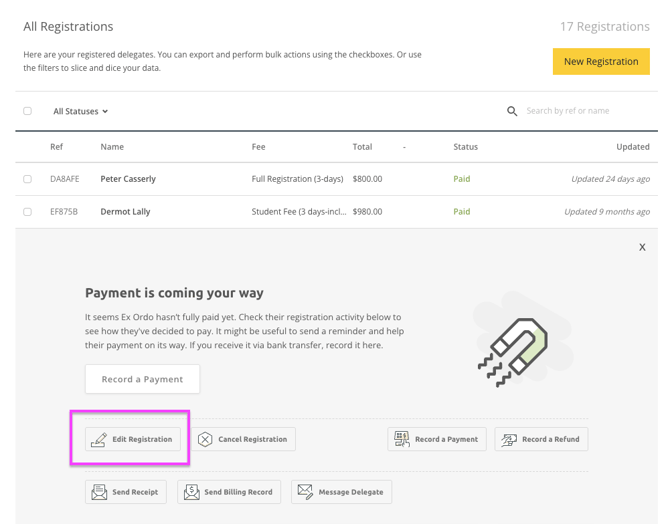670x524 pixels.
Task: Click the yellow New Registration button
Action: click(x=600, y=61)
